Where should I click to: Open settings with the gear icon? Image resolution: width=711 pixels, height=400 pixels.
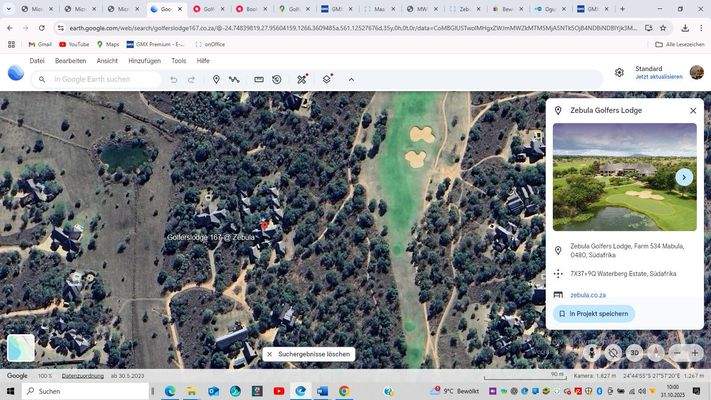619,73
